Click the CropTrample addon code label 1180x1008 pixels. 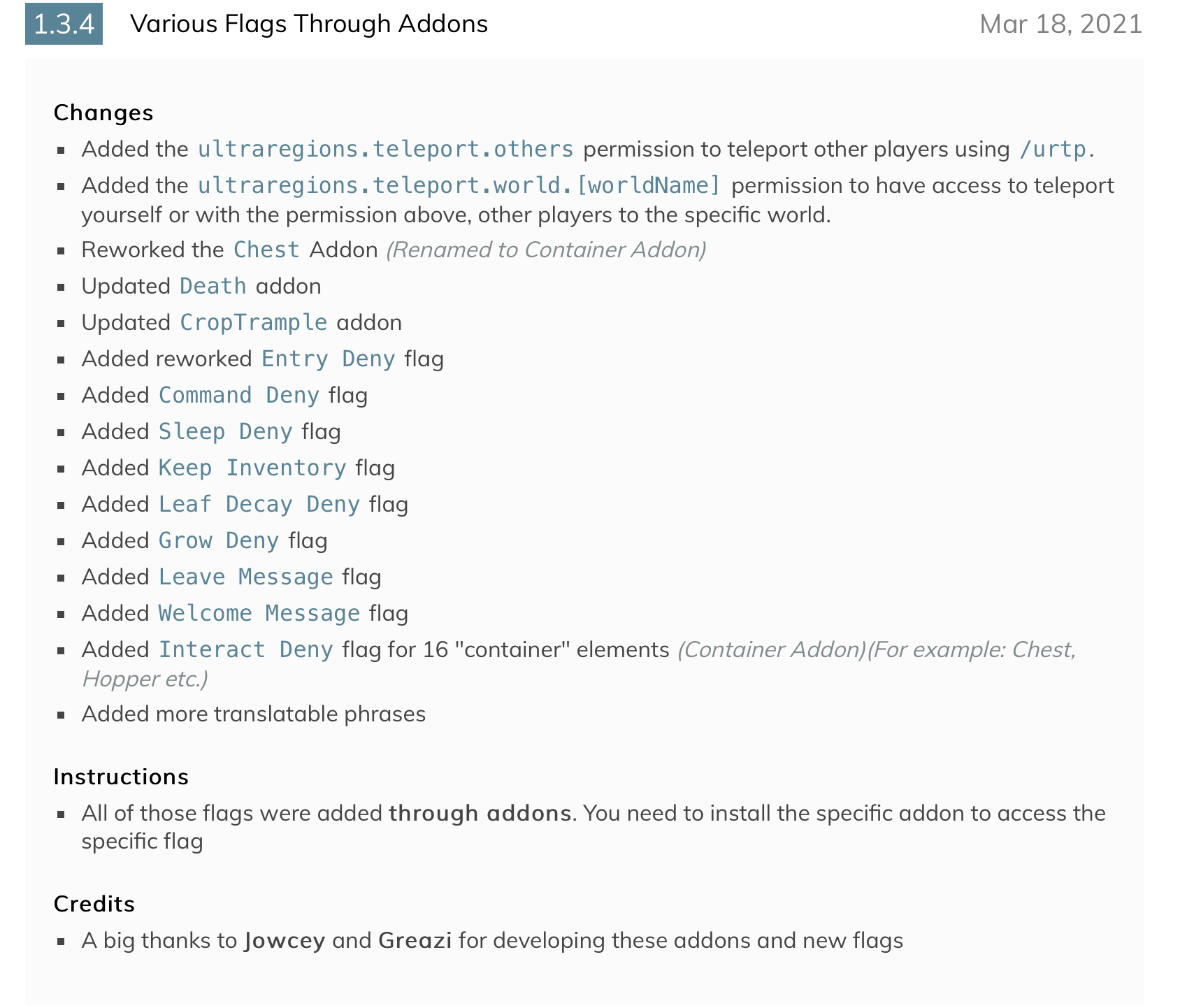point(253,322)
